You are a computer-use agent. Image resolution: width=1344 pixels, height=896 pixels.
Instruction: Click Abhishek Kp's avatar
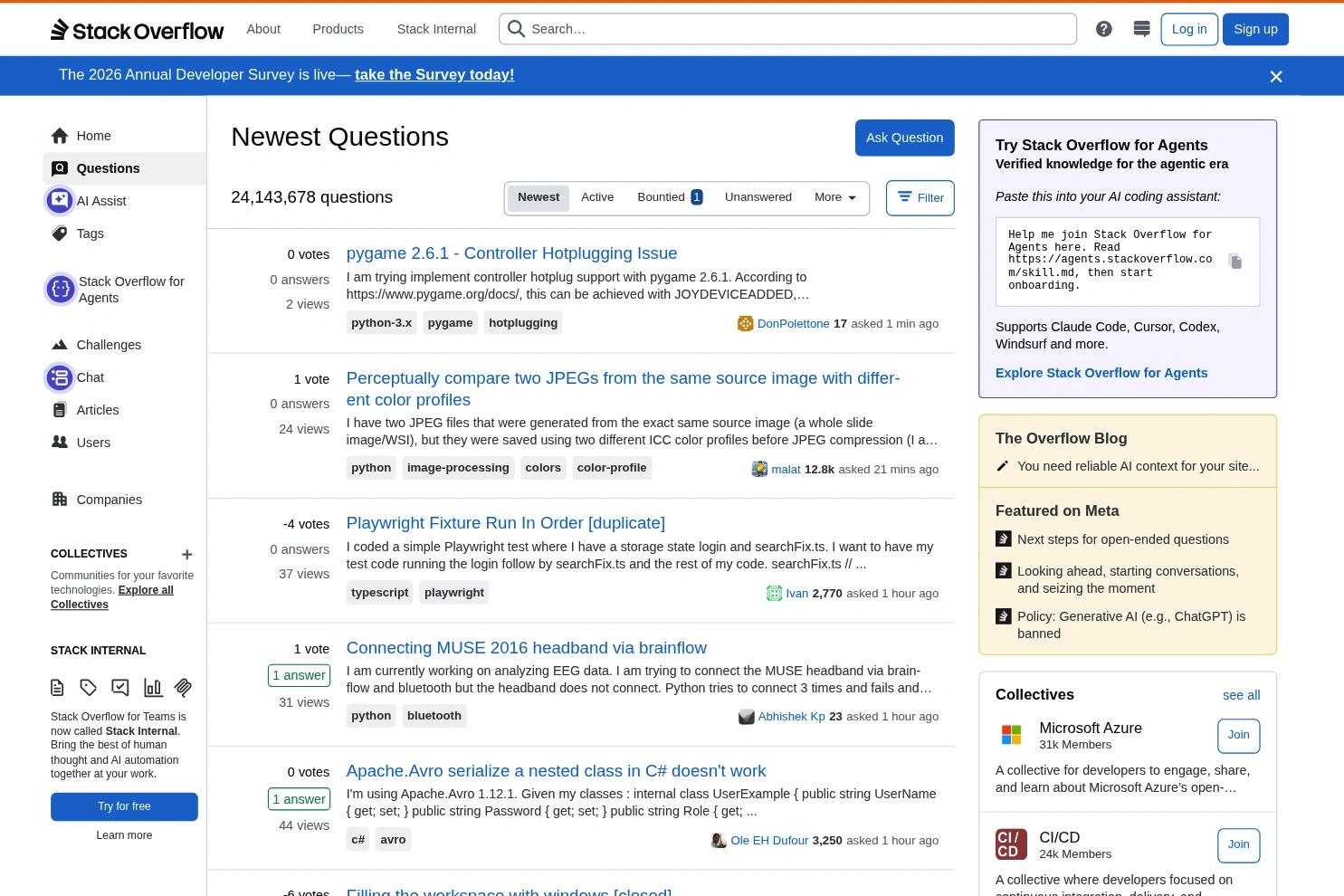pyautogui.click(x=747, y=717)
